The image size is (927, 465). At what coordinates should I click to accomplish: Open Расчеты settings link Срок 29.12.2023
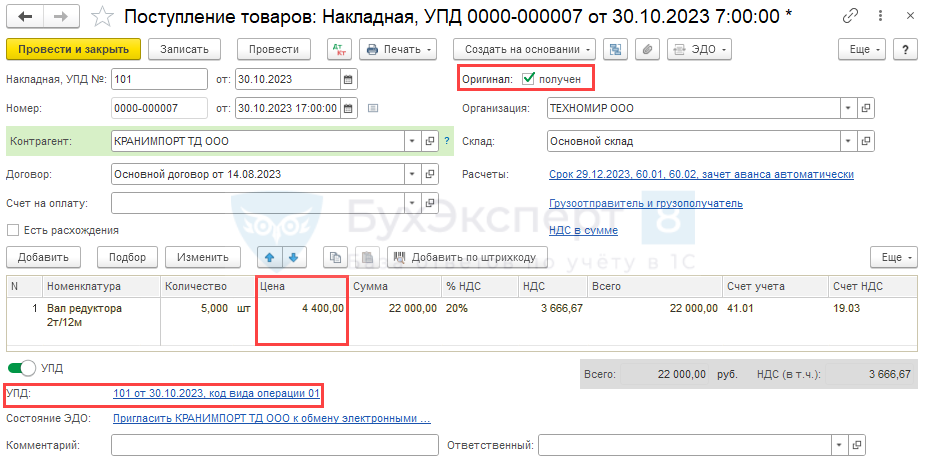coord(701,174)
